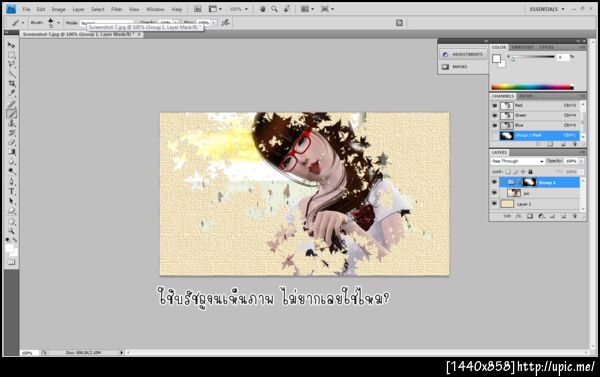
Task: Select the Path Selection tool
Action: pos(11,201)
